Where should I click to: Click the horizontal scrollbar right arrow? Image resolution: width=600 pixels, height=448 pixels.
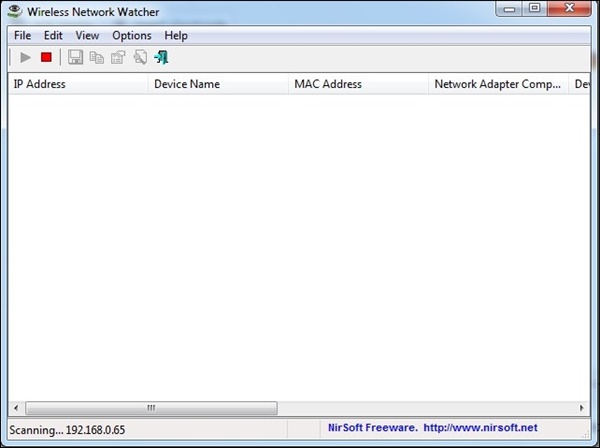pyautogui.click(x=583, y=408)
